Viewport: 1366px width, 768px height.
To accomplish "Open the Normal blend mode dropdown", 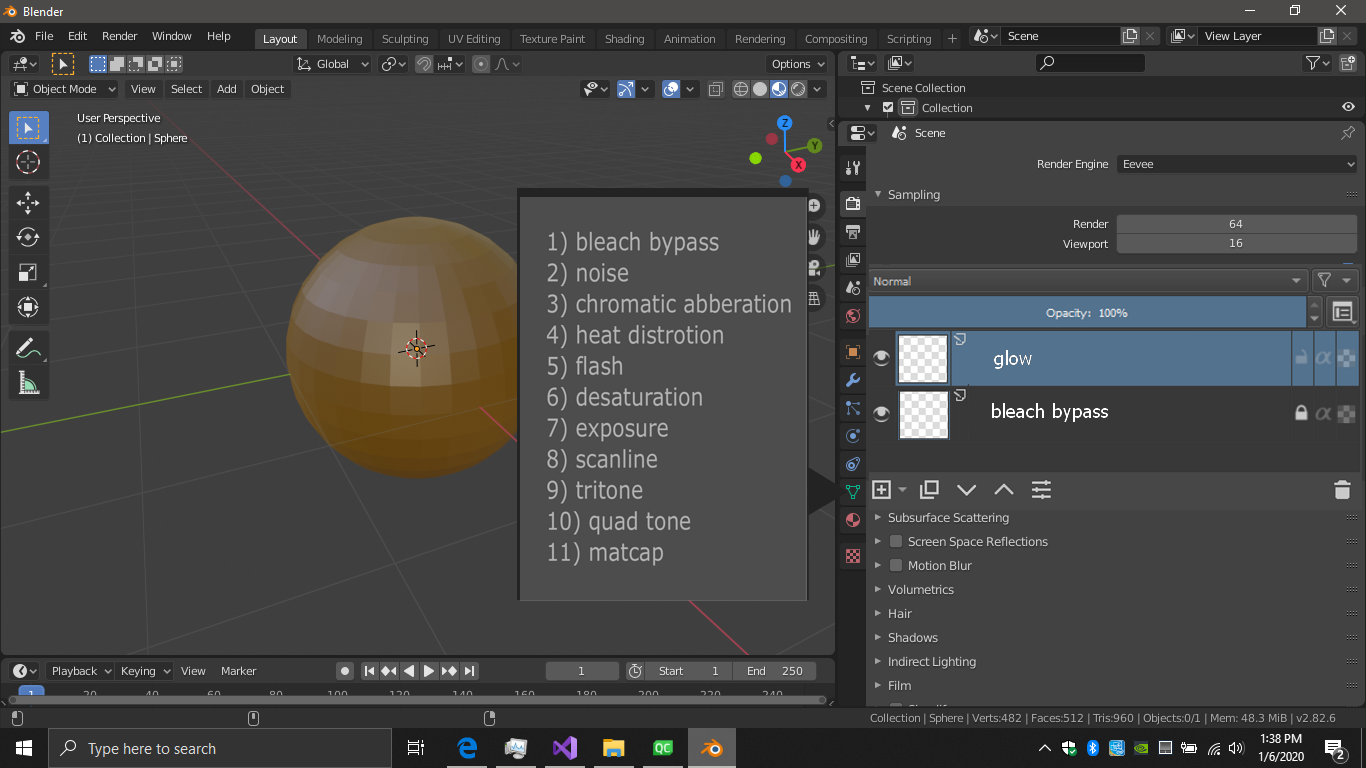I will click(1088, 281).
